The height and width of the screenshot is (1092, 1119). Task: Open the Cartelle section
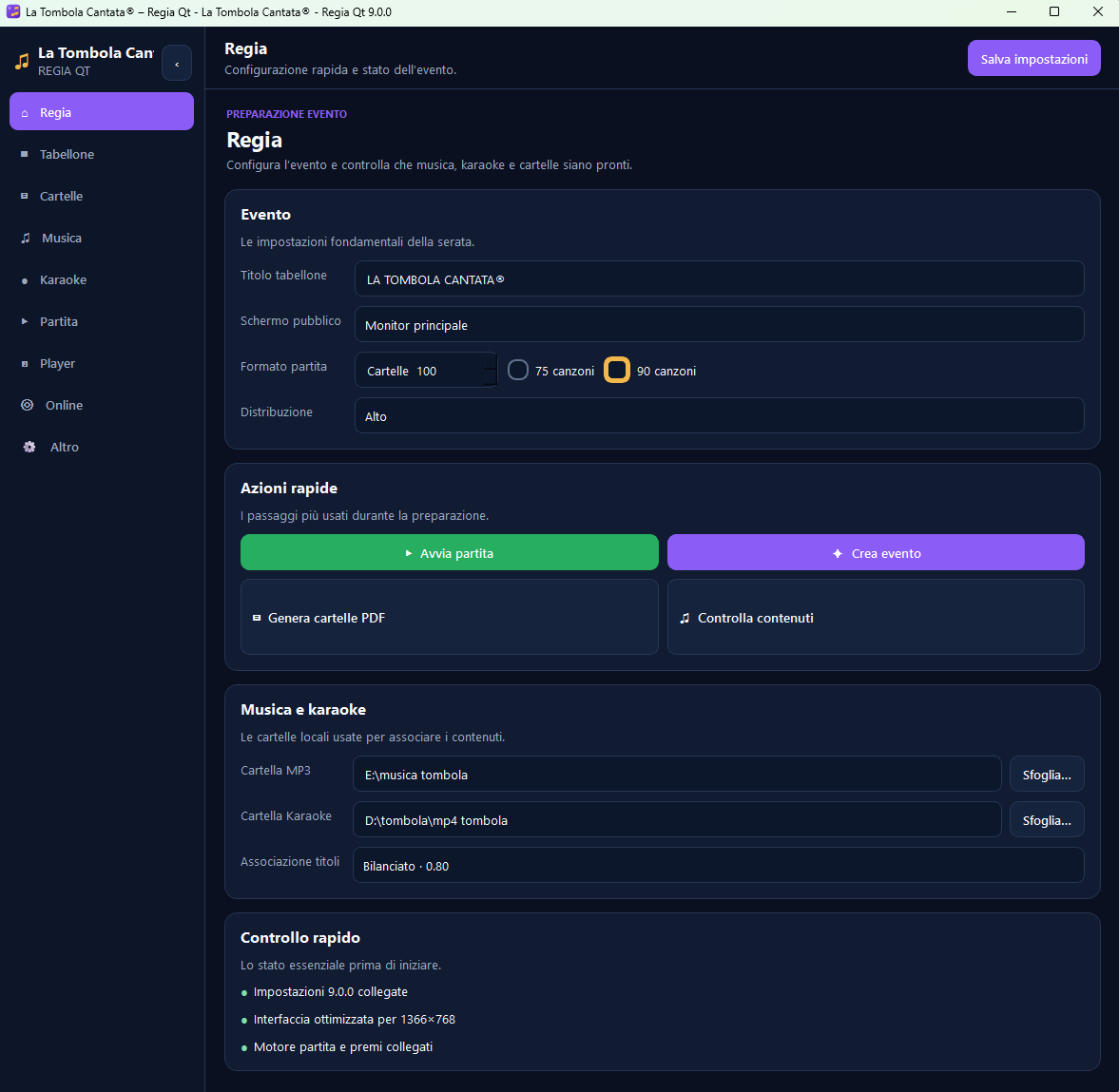[x=102, y=196]
